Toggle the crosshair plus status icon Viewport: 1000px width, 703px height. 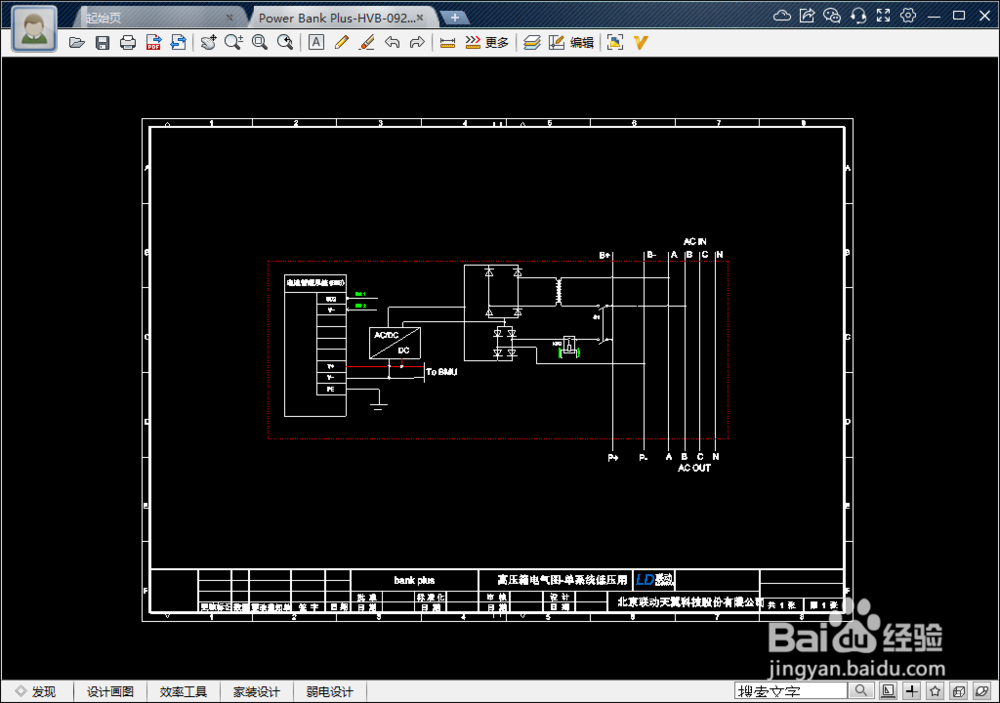point(912,691)
